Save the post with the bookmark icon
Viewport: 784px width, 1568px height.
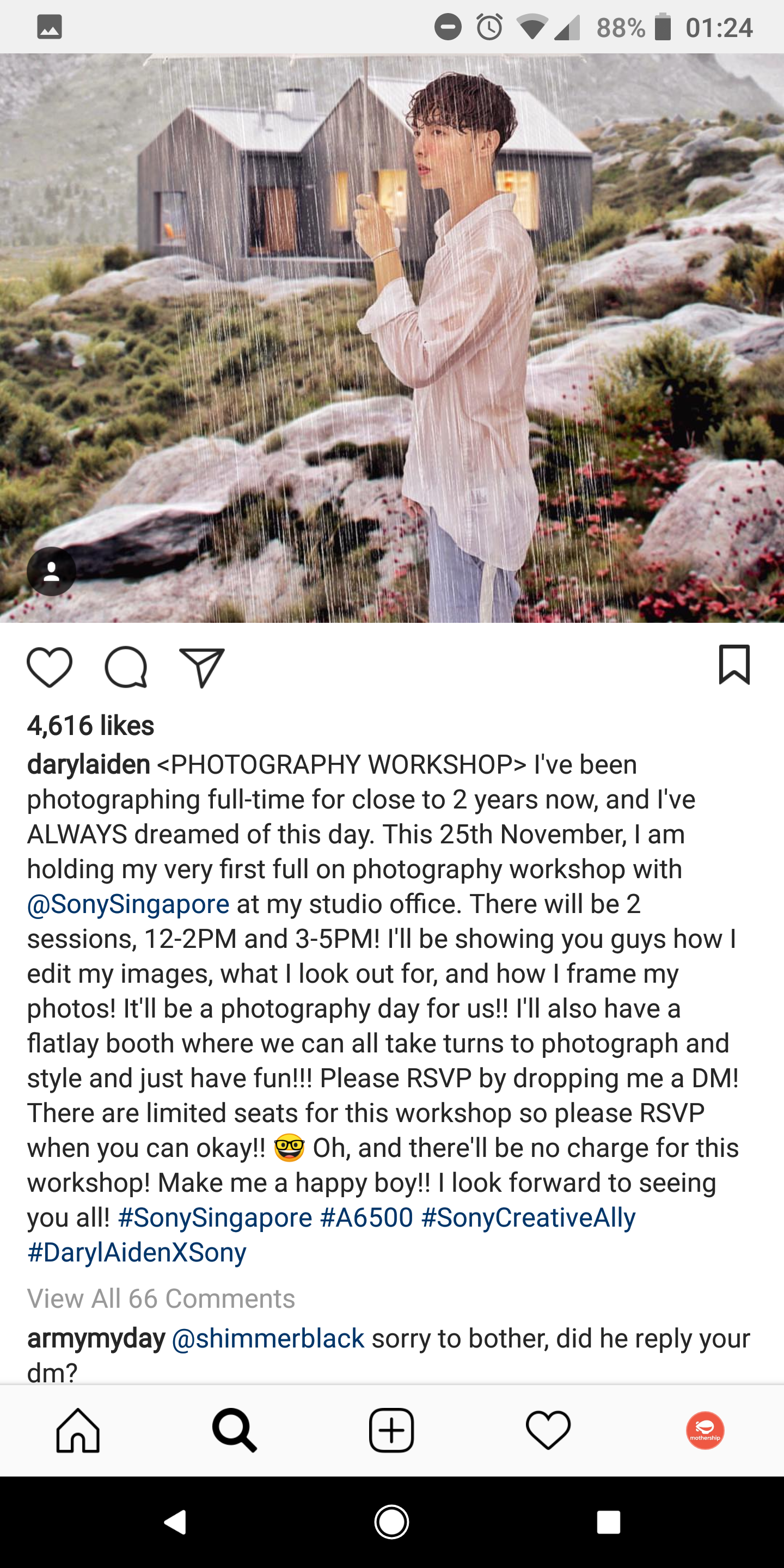734,665
